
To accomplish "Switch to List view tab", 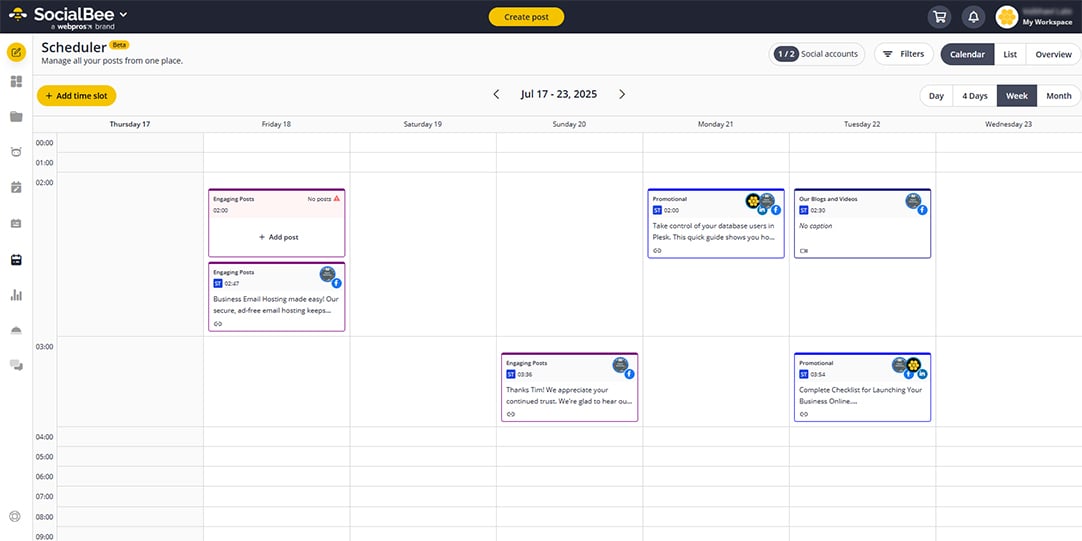I will [x=1010, y=55].
